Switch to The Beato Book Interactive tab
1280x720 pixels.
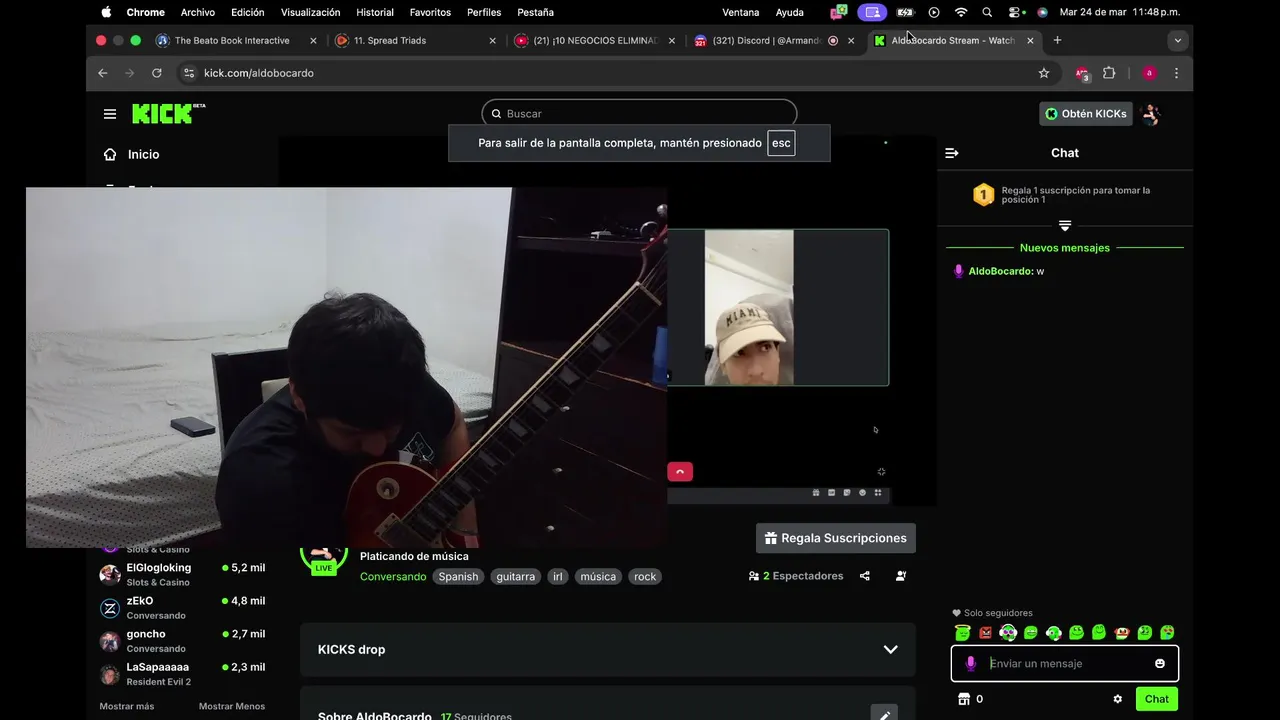coord(235,40)
